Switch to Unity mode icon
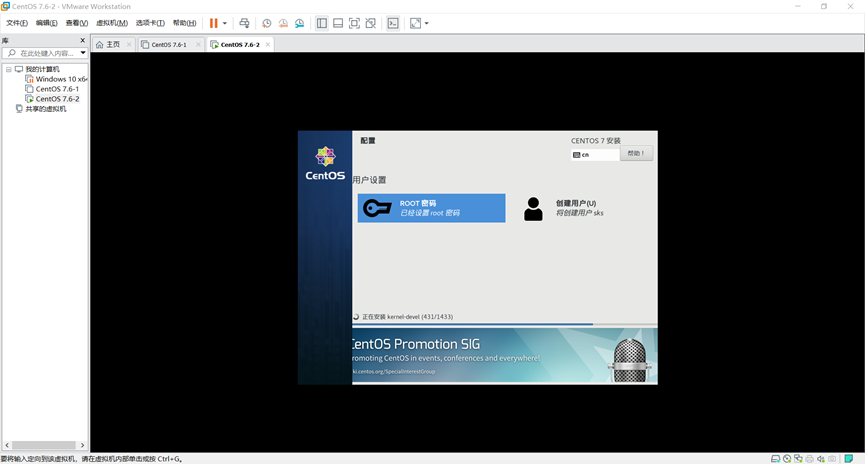Viewport: 865px width, 464px height. tap(371, 23)
